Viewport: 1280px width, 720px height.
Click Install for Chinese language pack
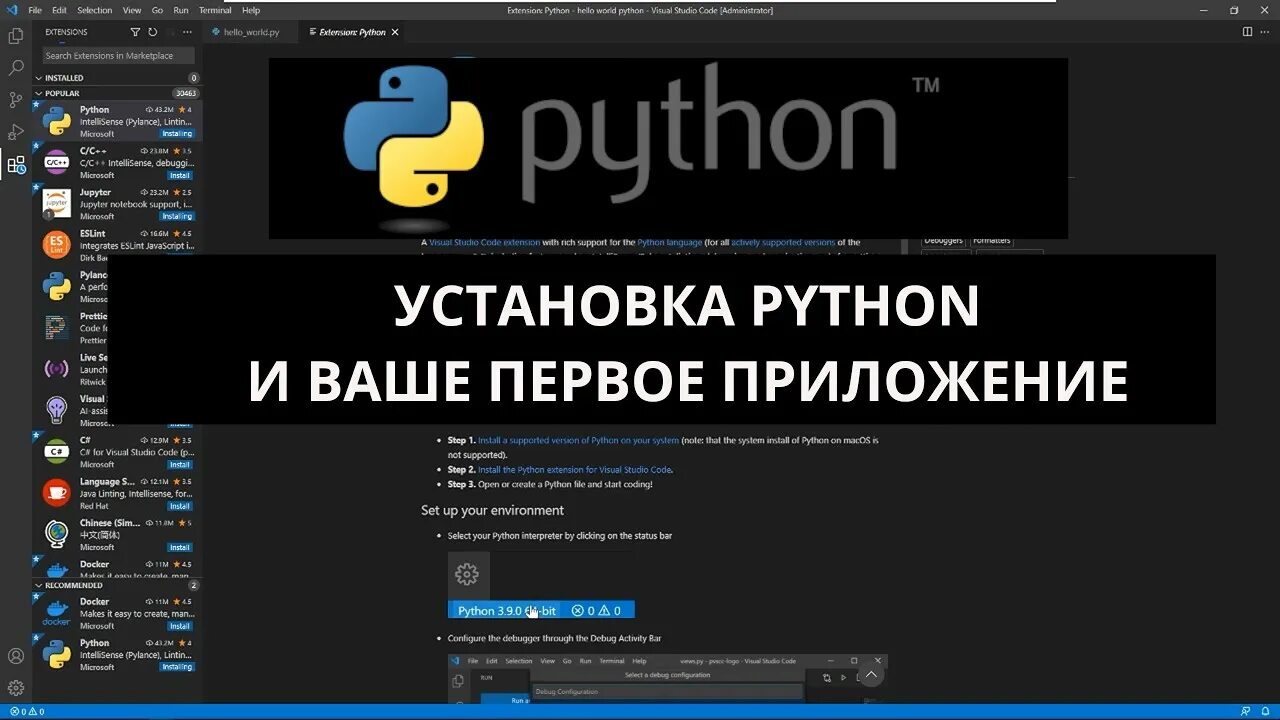pos(180,547)
